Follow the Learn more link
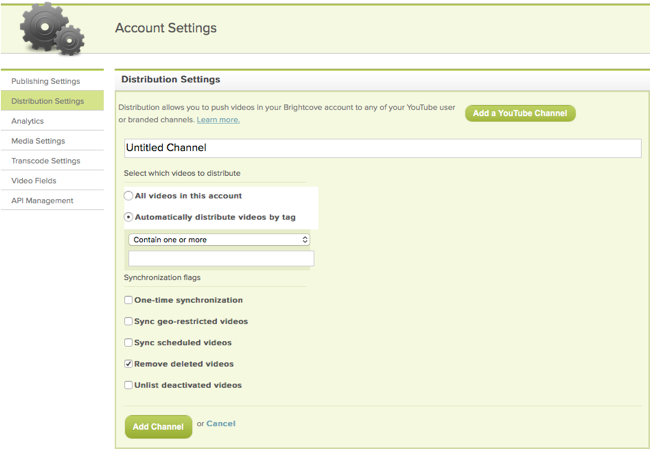The image size is (650, 449). [218, 120]
